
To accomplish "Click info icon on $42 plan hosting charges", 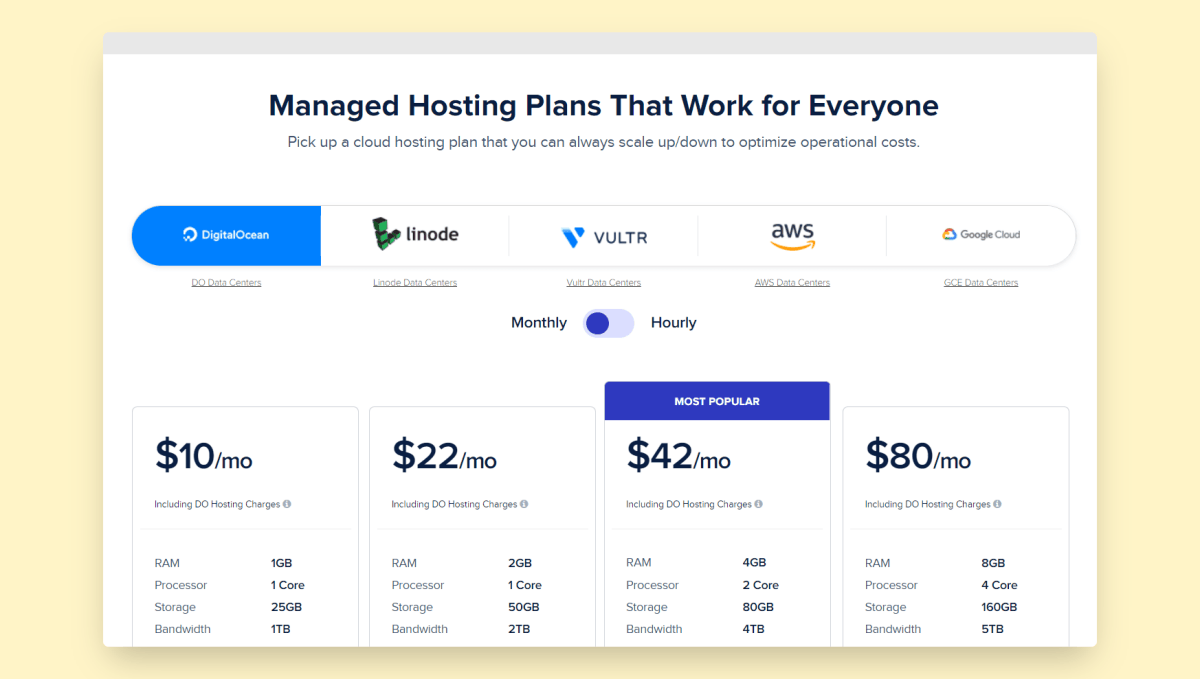I will (759, 504).
